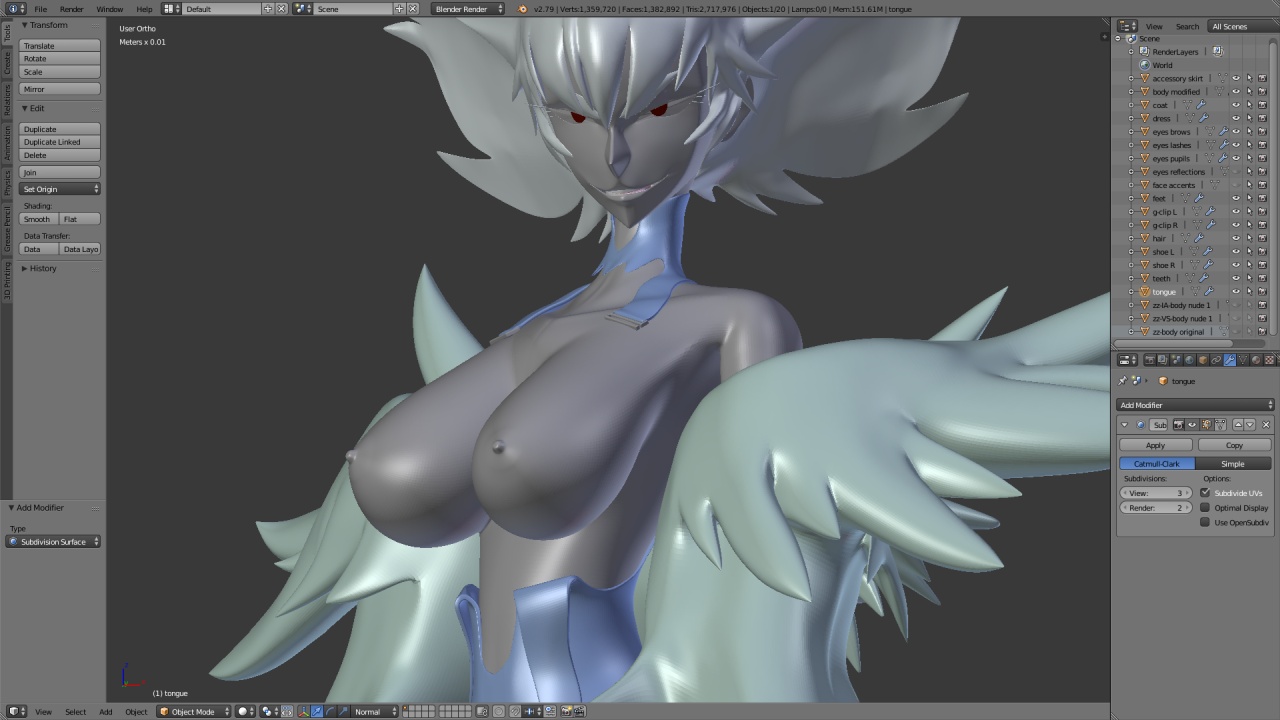1280x720 pixels.
Task: Select the rotate manipulator arc icon
Action: (330, 712)
